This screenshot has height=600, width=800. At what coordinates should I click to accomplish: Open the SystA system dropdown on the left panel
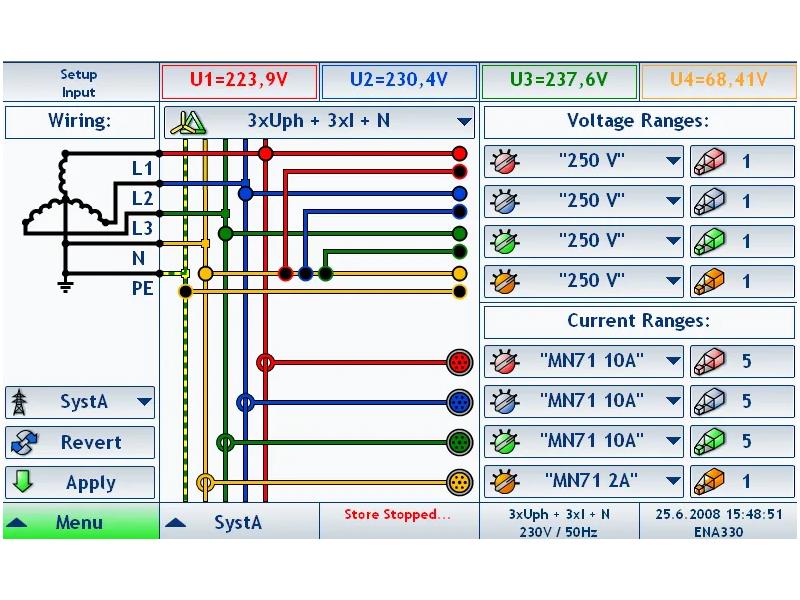144,402
